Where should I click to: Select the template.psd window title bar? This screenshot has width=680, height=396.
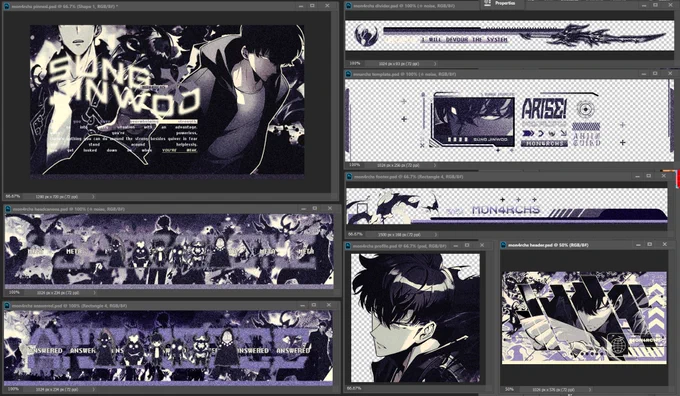(510, 74)
